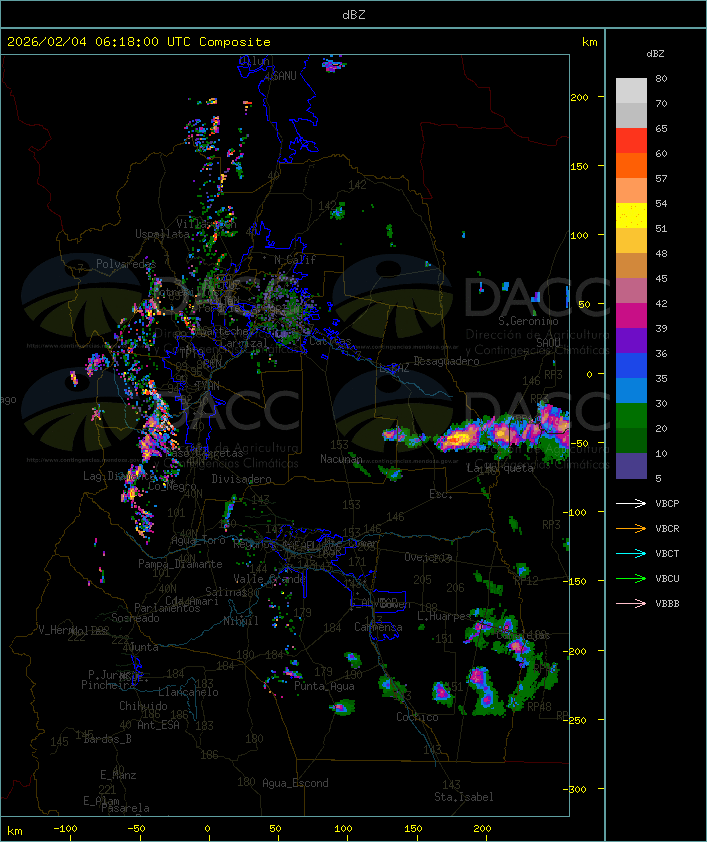
Task: Pick the bright yellow 51–54 dBZ swatch
Action: pyautogui.click(x=631, y=216)
